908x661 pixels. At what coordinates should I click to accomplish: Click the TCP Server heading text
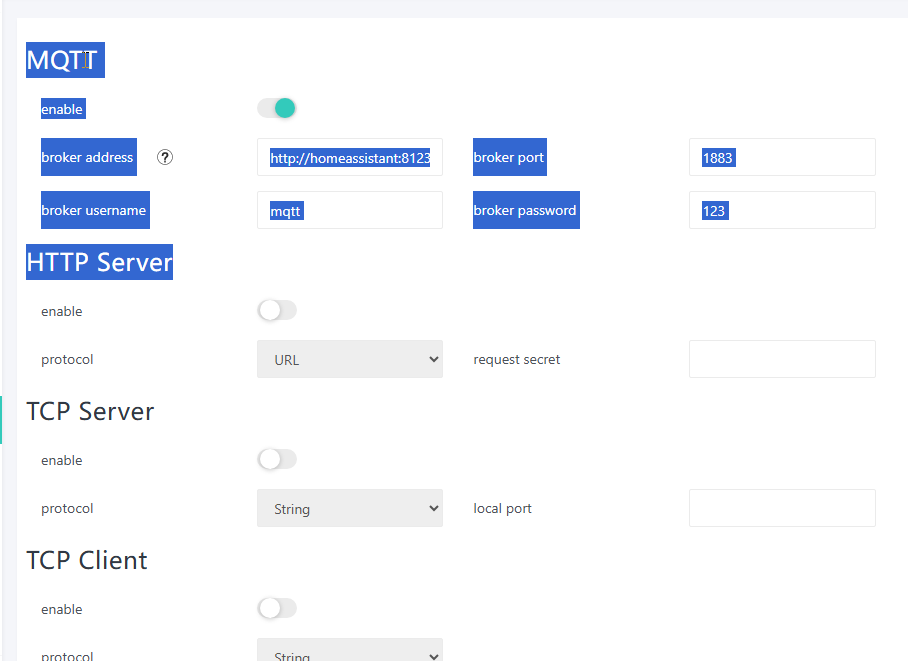90,411
